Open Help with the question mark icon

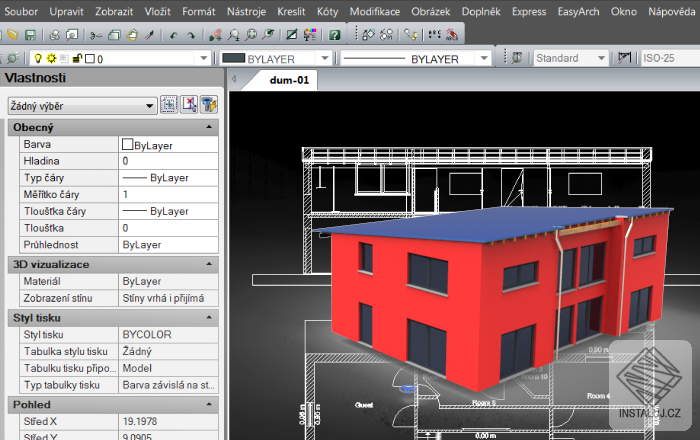pos(334,34)
